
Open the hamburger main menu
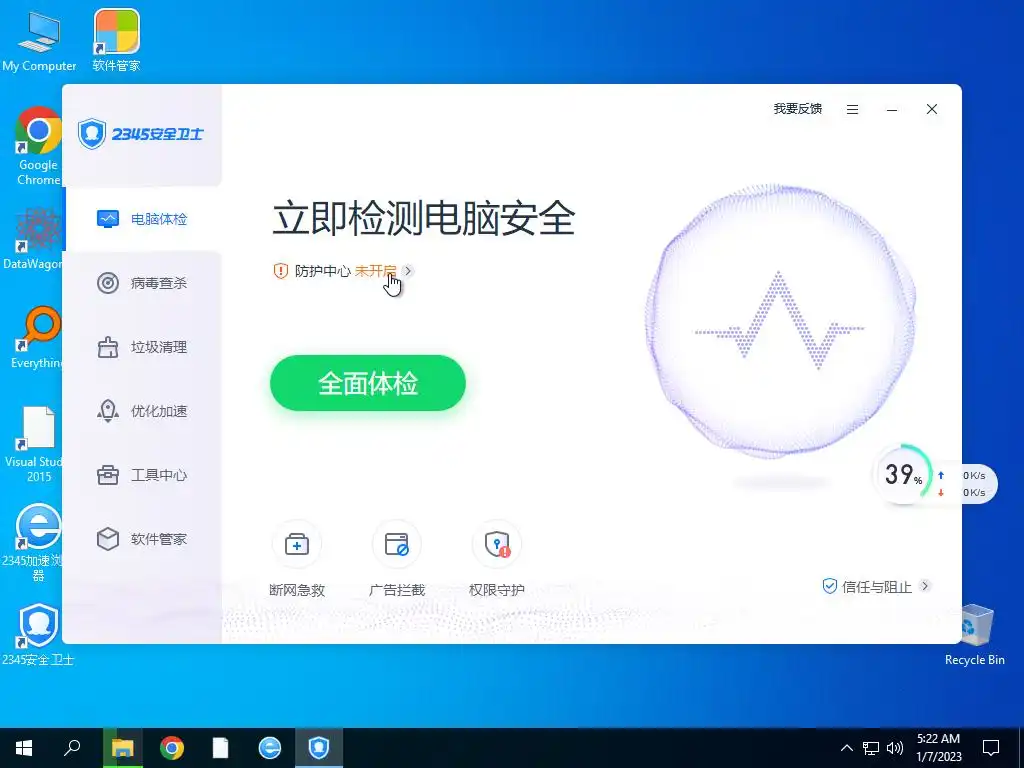coord(852,110)
